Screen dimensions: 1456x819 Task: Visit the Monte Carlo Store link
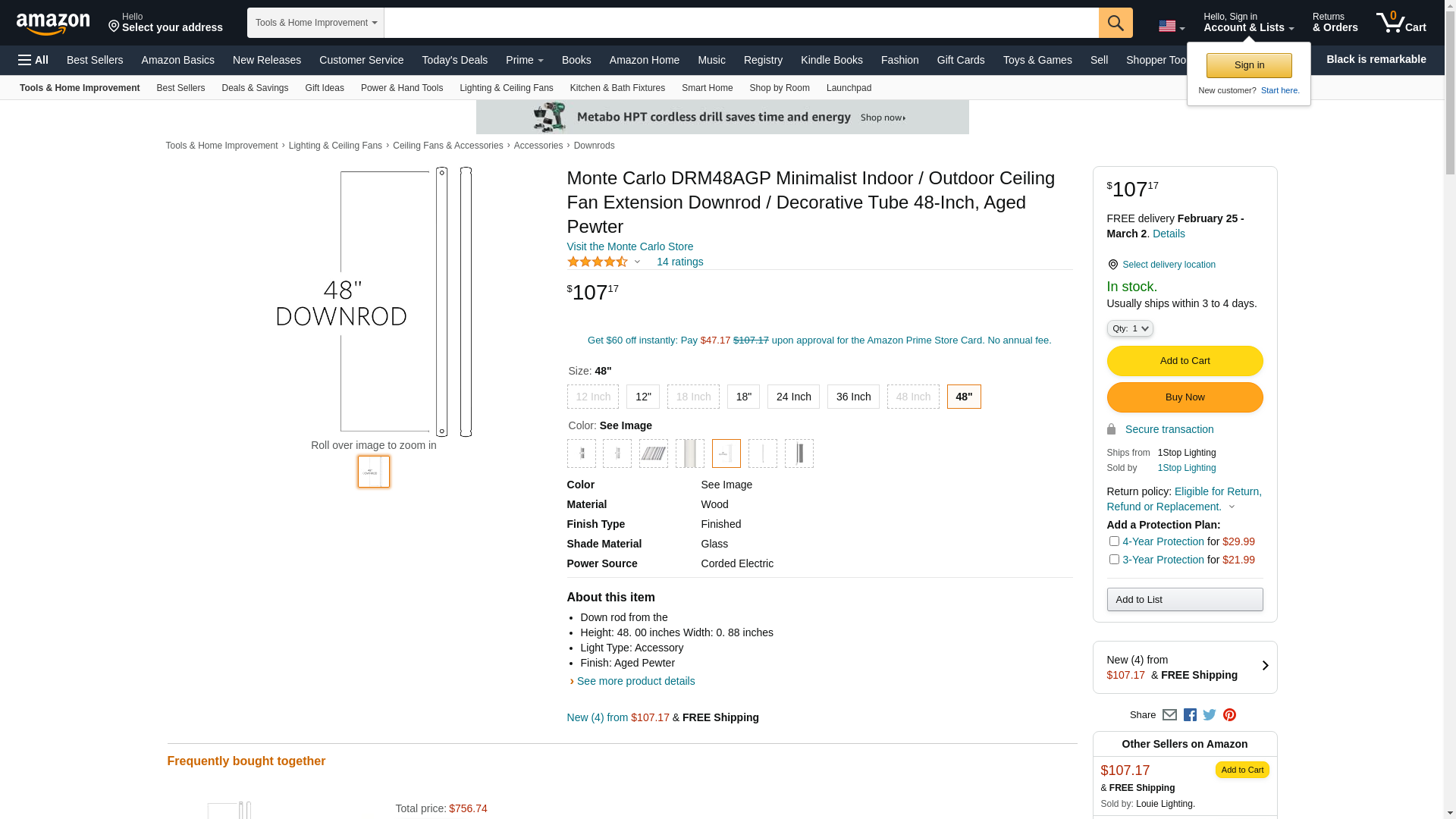[629, 246]
